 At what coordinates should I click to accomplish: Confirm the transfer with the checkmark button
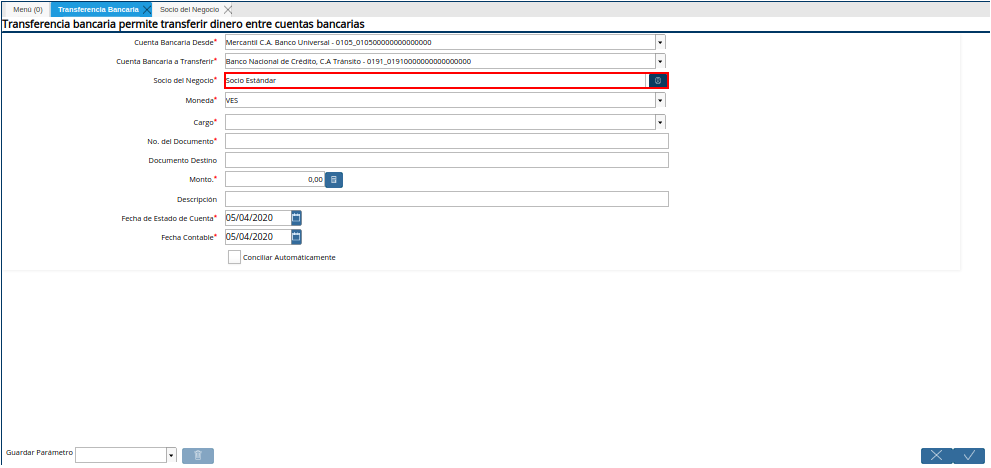click(x=969, y=455)
